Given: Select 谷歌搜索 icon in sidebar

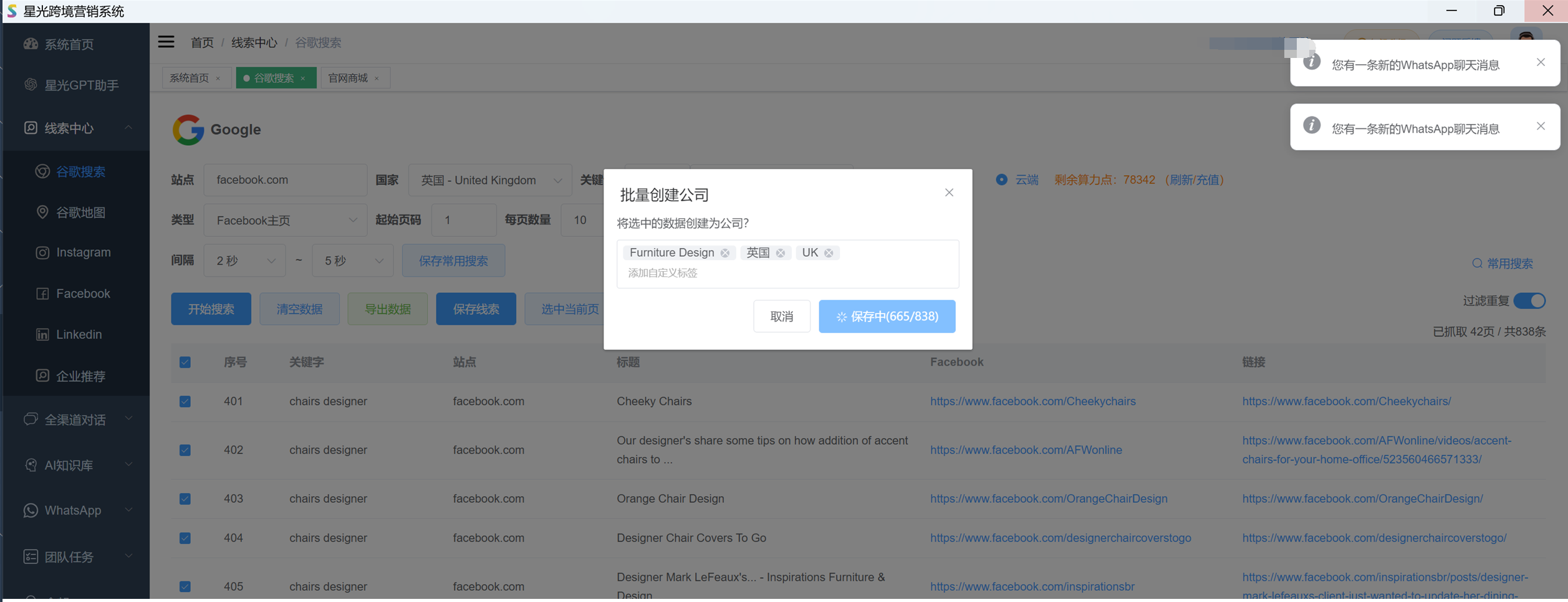Looking at the screenshot, I should coord(42,171).
